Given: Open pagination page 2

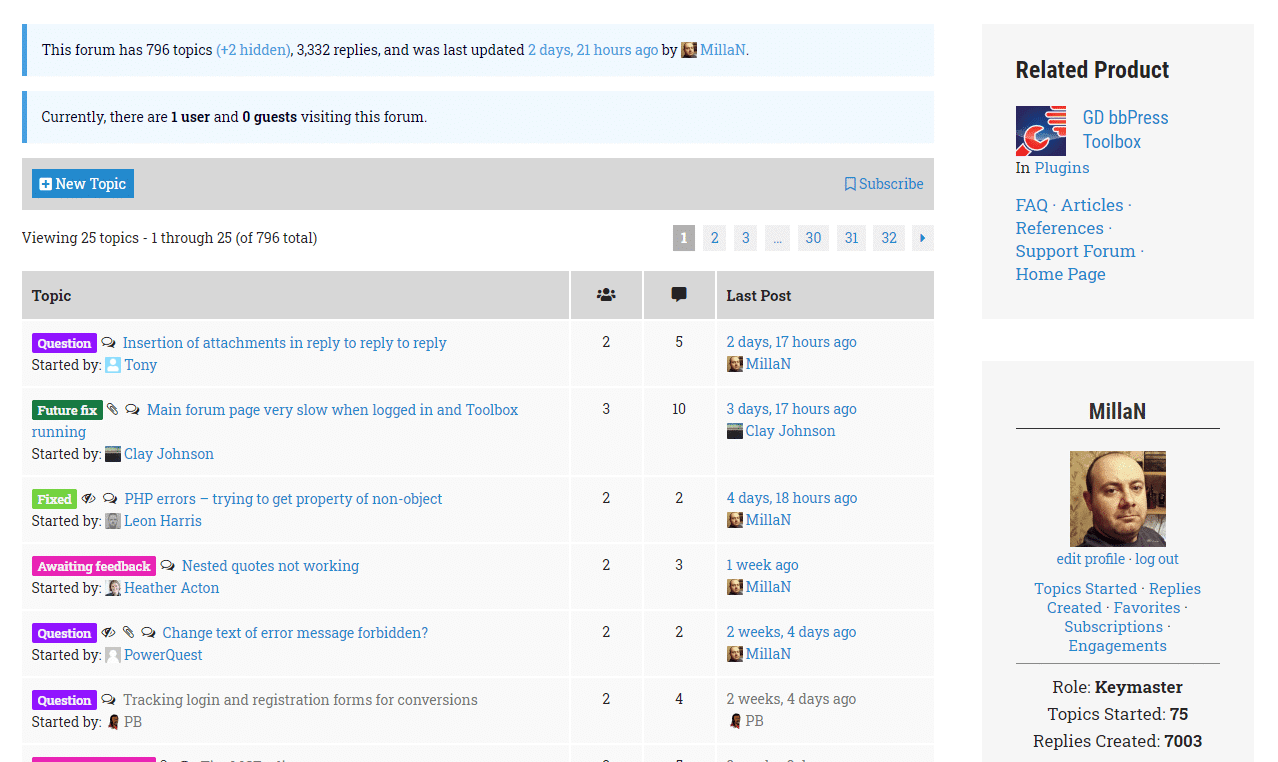Looking at the screenshot, I should tap(714, 238).
